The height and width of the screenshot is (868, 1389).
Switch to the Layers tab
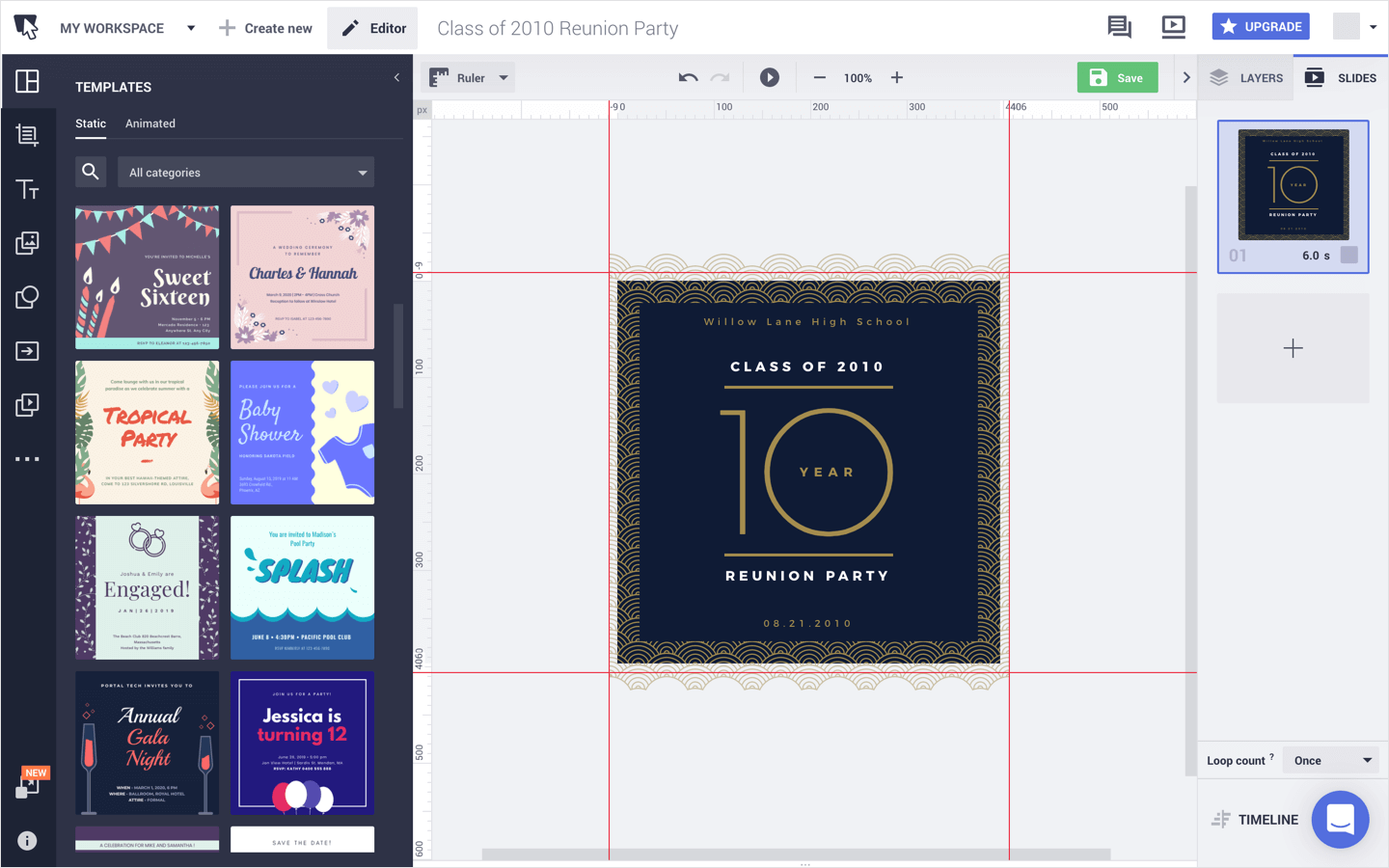click(x=1245, y=77)
